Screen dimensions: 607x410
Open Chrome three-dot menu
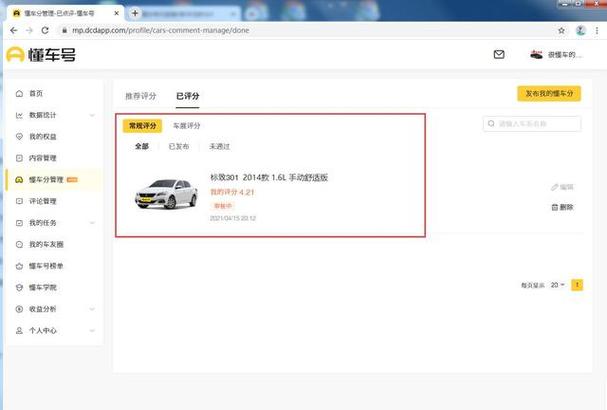597,30
